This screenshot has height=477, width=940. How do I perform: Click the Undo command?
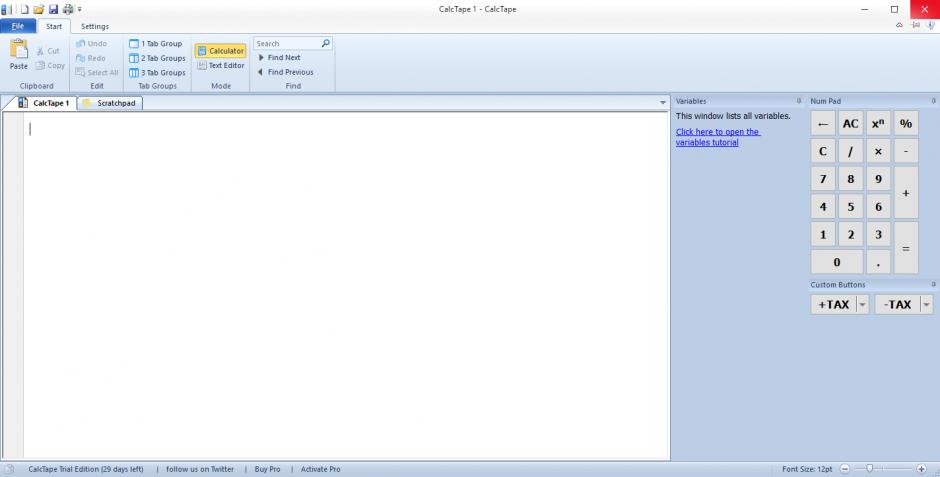click(91, 44)
